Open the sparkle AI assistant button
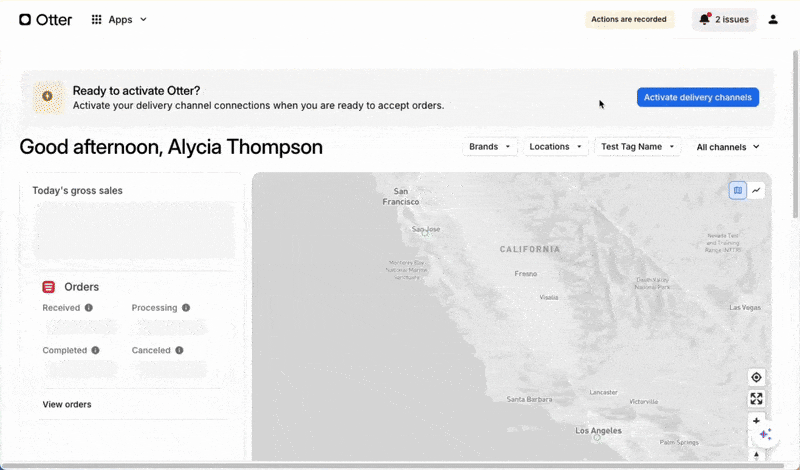 (x=766, y=434)
